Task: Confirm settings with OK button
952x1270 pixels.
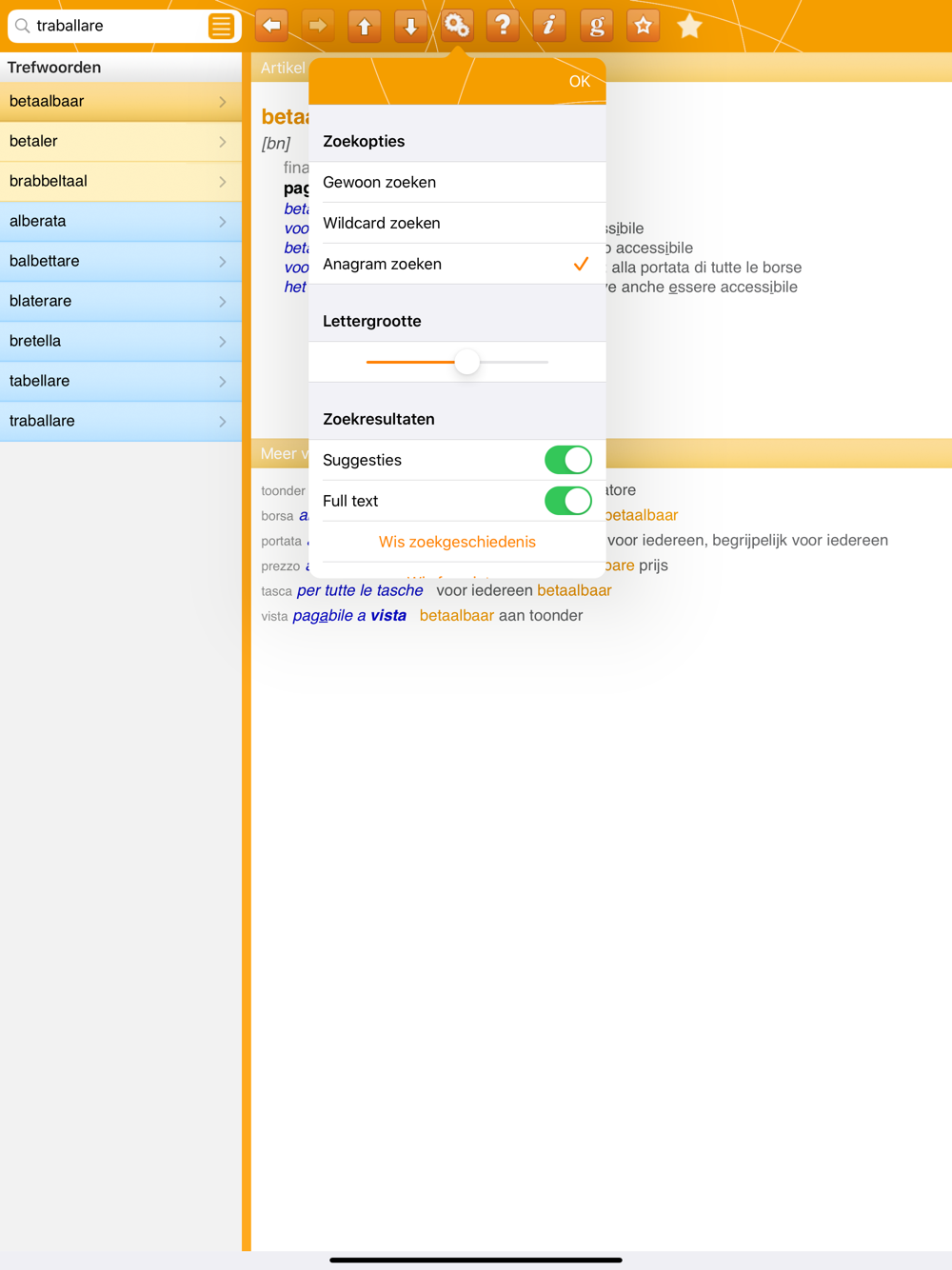Action: (580, 81)
